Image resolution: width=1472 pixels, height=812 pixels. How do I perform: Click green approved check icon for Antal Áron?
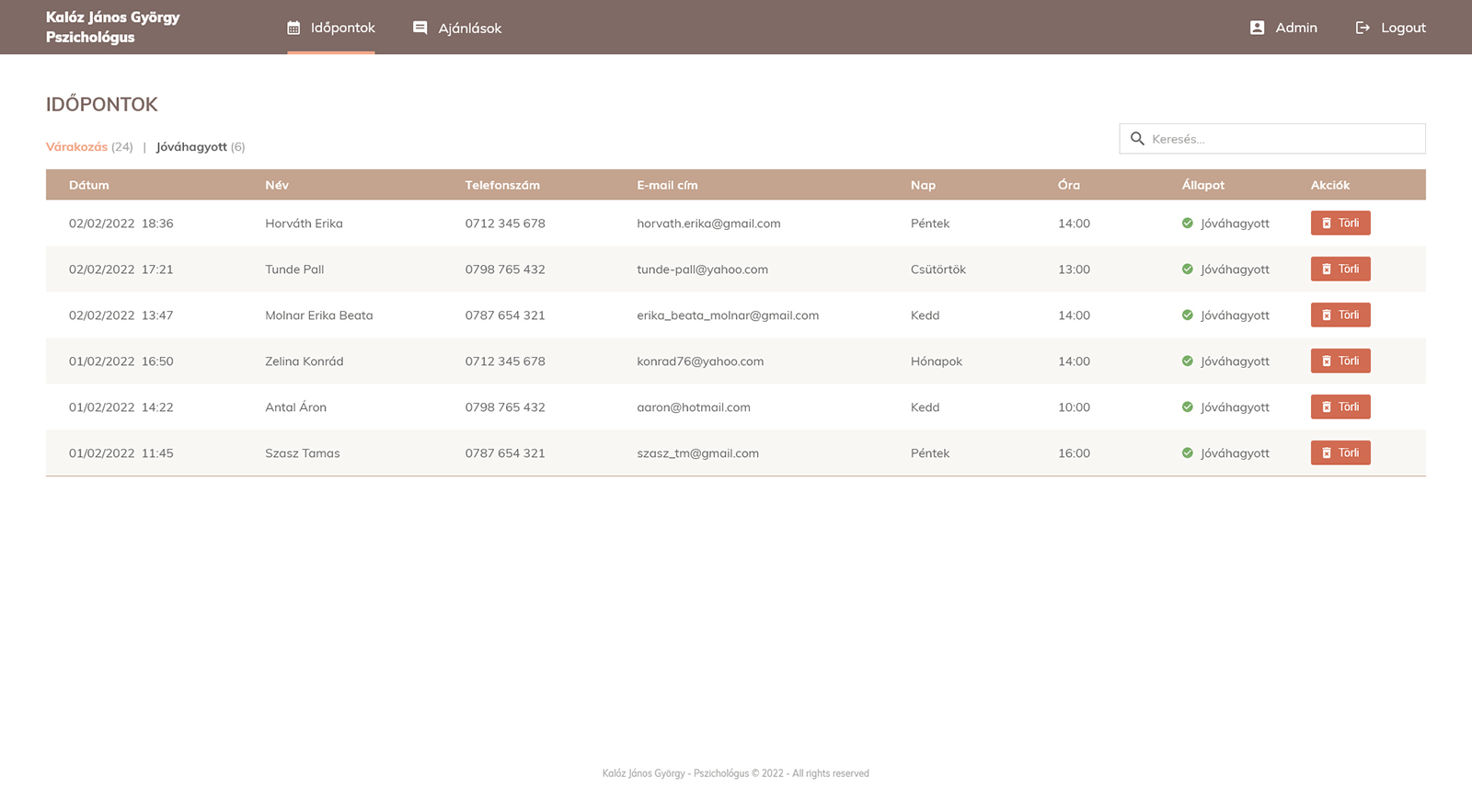pyautogui.click(x=1188, y=407)
